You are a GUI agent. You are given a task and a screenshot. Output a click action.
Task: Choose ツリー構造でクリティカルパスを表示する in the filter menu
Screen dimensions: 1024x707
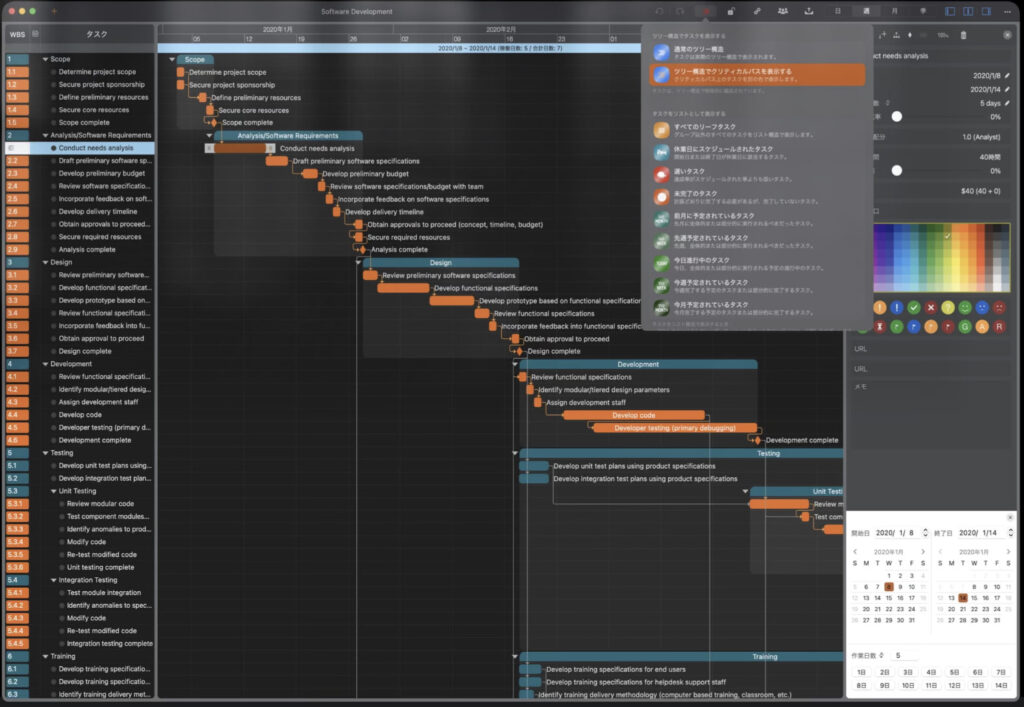[x=758, y=75]
